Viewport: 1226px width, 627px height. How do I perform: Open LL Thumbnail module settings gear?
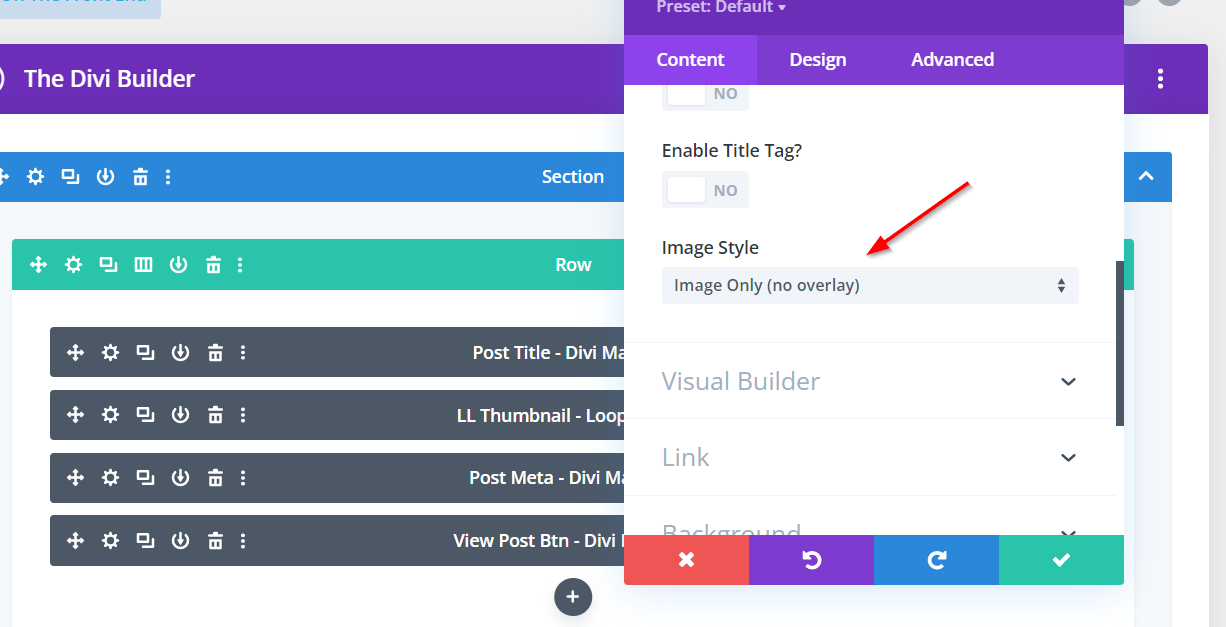pyautogui.click(x=110, y=415)
